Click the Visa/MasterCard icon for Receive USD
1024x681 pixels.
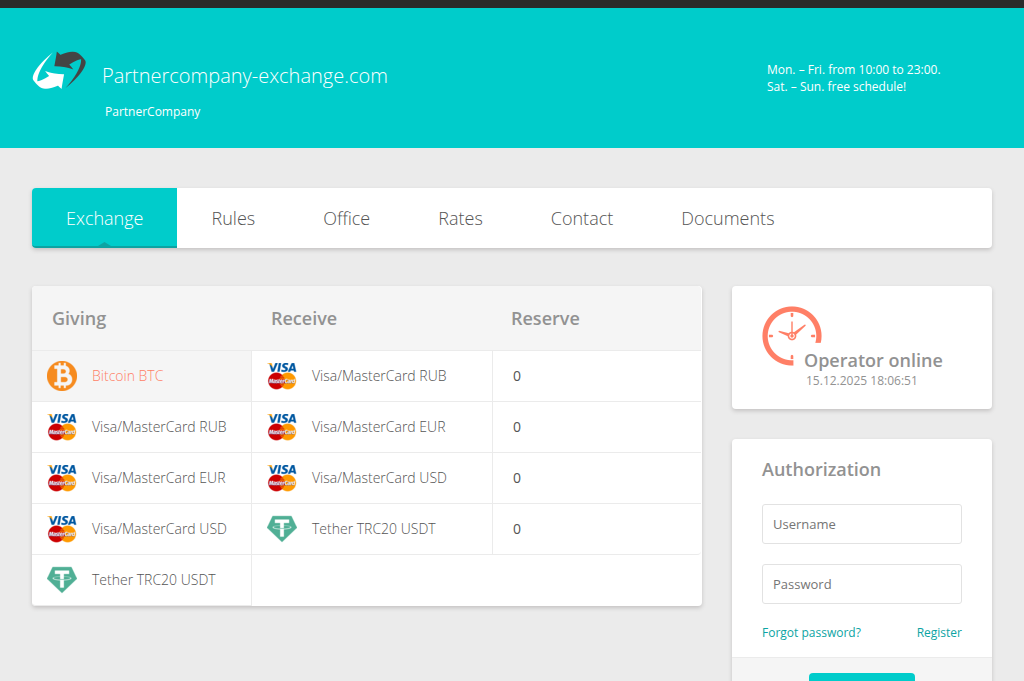[x=281, y=477]
